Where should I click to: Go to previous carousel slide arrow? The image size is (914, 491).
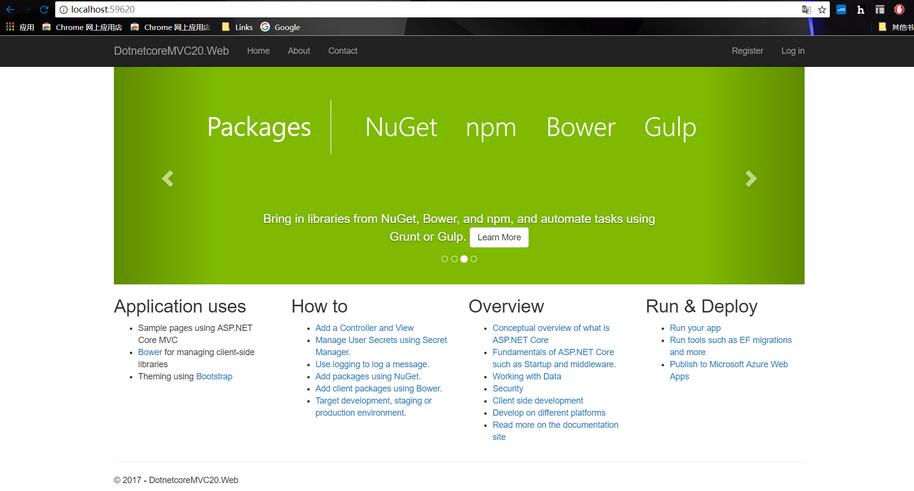tap(168, 178)
